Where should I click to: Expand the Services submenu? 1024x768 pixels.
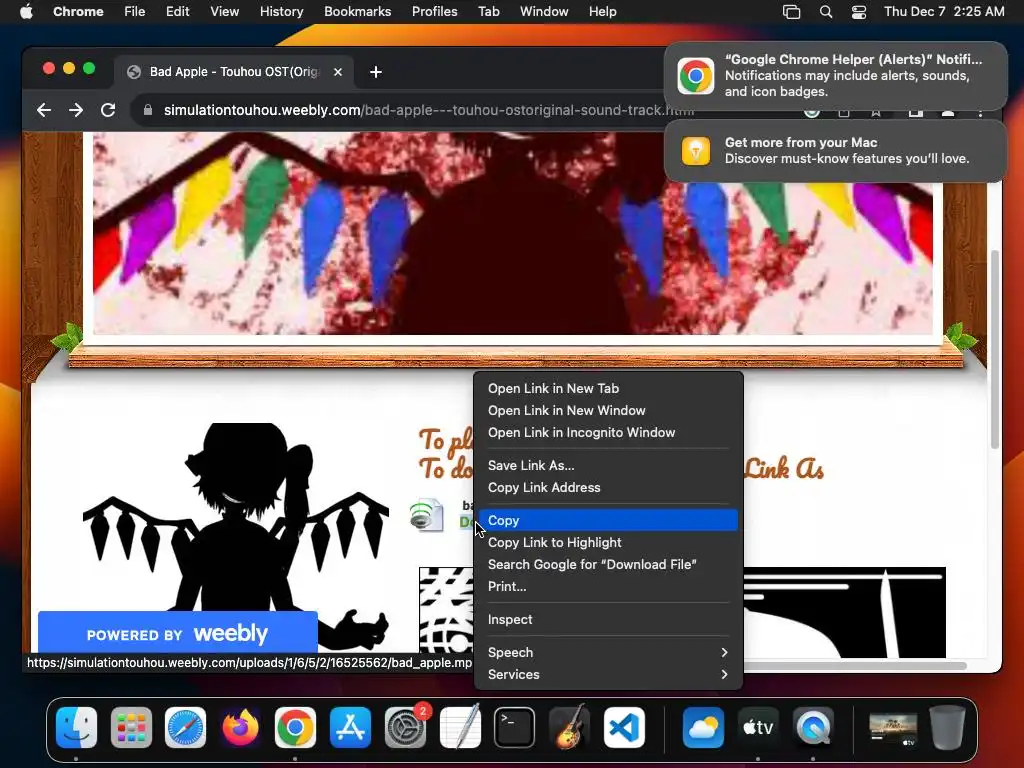point(608,675)
